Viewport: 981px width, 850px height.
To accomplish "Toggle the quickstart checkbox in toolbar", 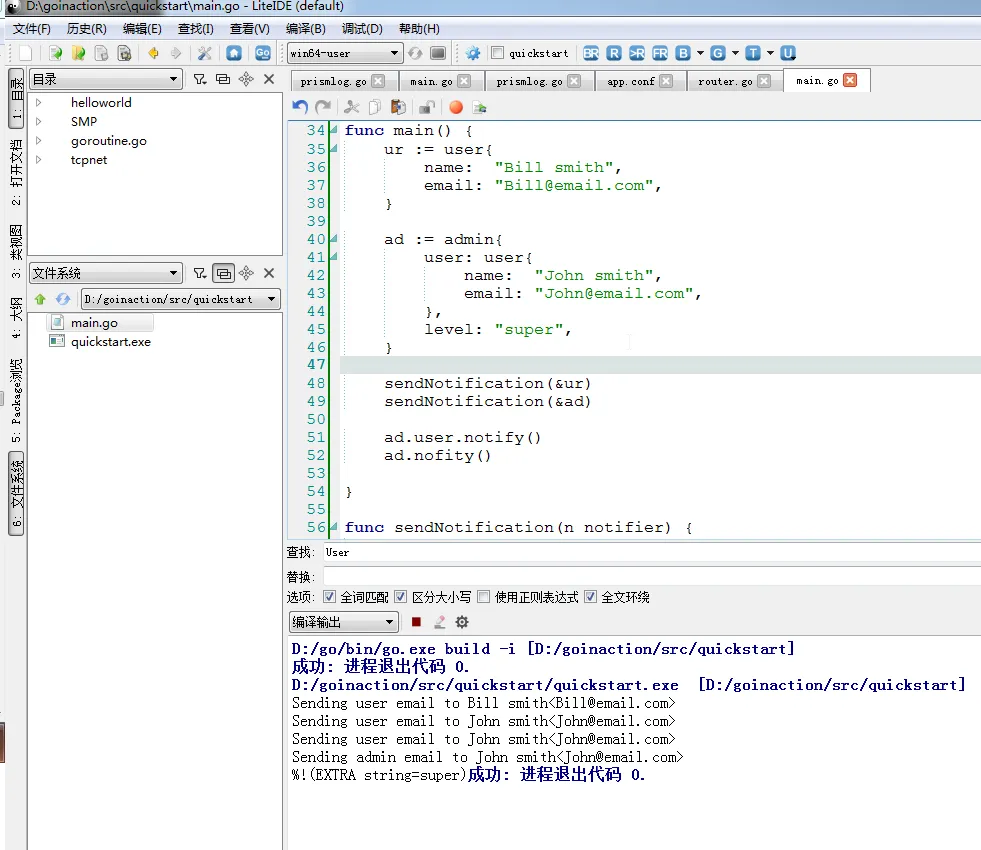I will coord(497,53).
